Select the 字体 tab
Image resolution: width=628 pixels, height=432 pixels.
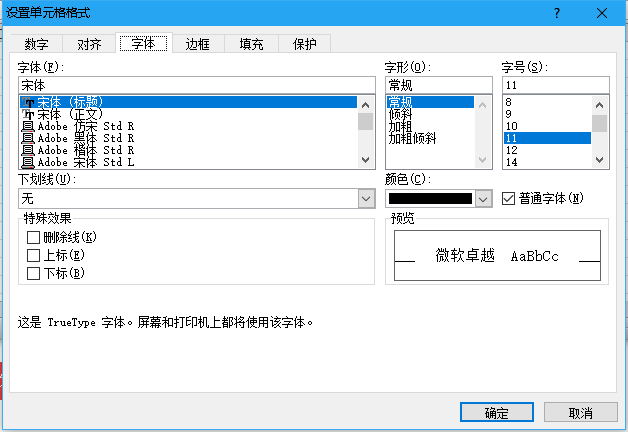coord(143,43)
